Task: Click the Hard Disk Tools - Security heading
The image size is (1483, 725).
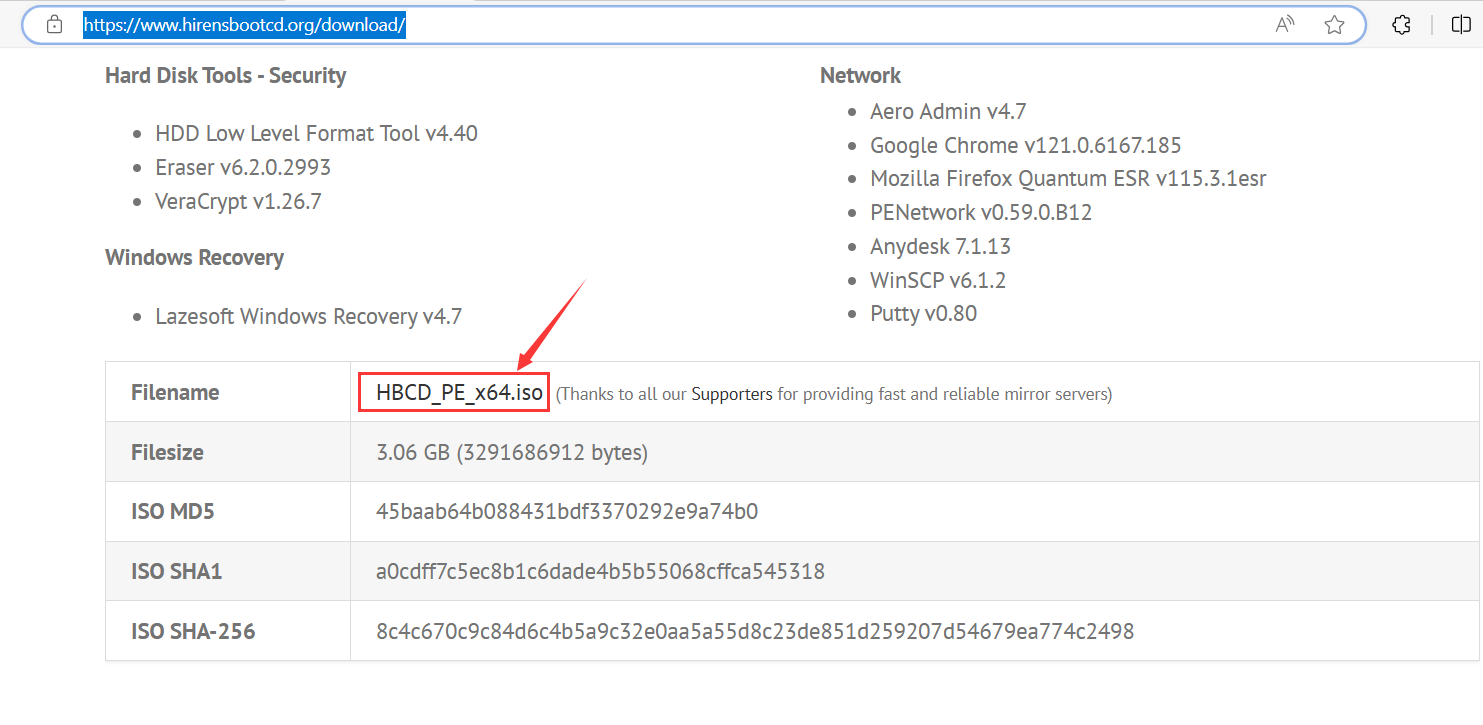Action: tap(225, 75)
